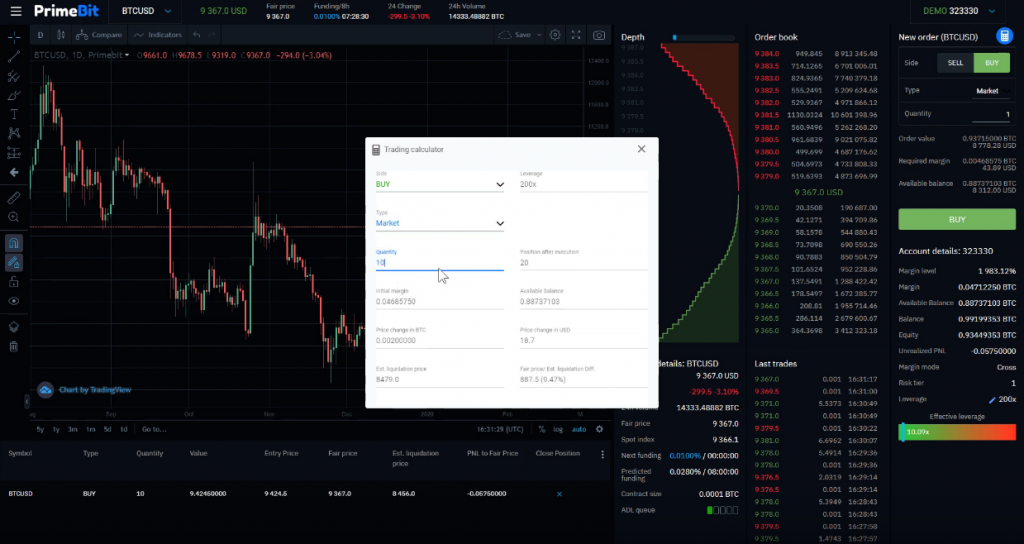Open the D interval selector
The width and height of the screenshot is (1024, 544).
tap(40, 35)
